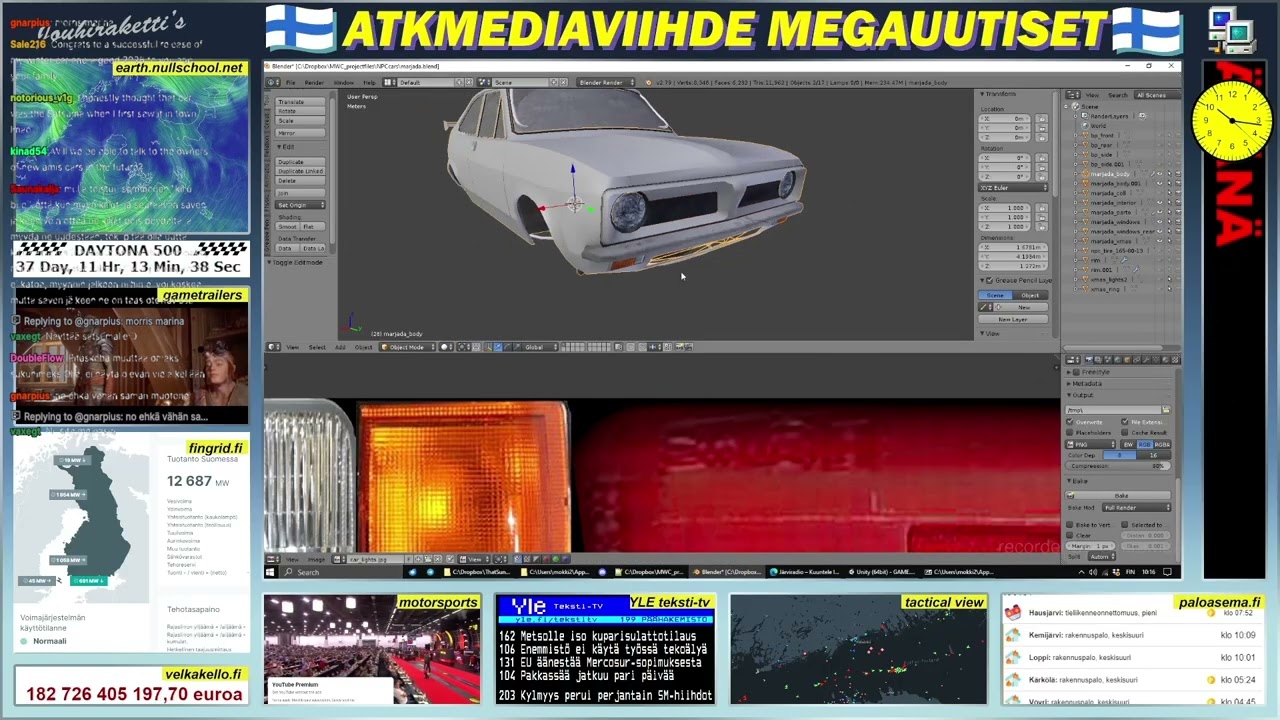Enable Bake to Vertex Color checkbox
This screenshot has width=1280, height=720.
click(x=1071, y=525)
